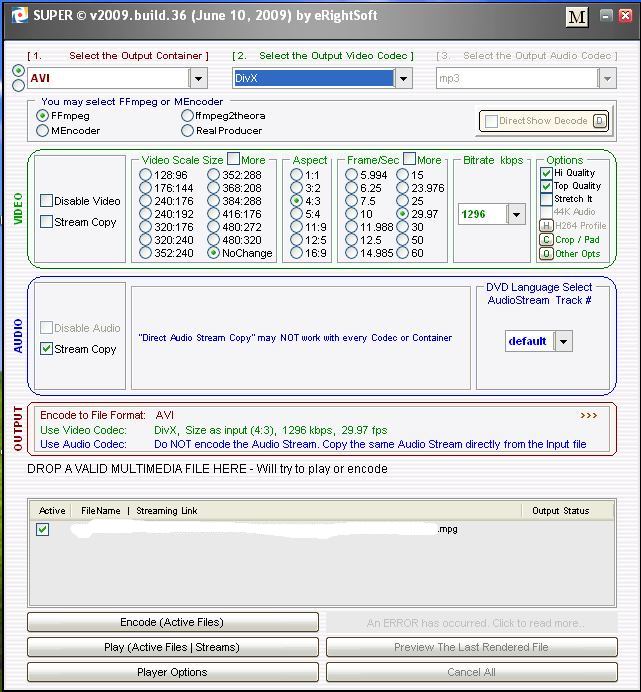
Task: Select 25 frames per second
Action: [x=402, y=201]
